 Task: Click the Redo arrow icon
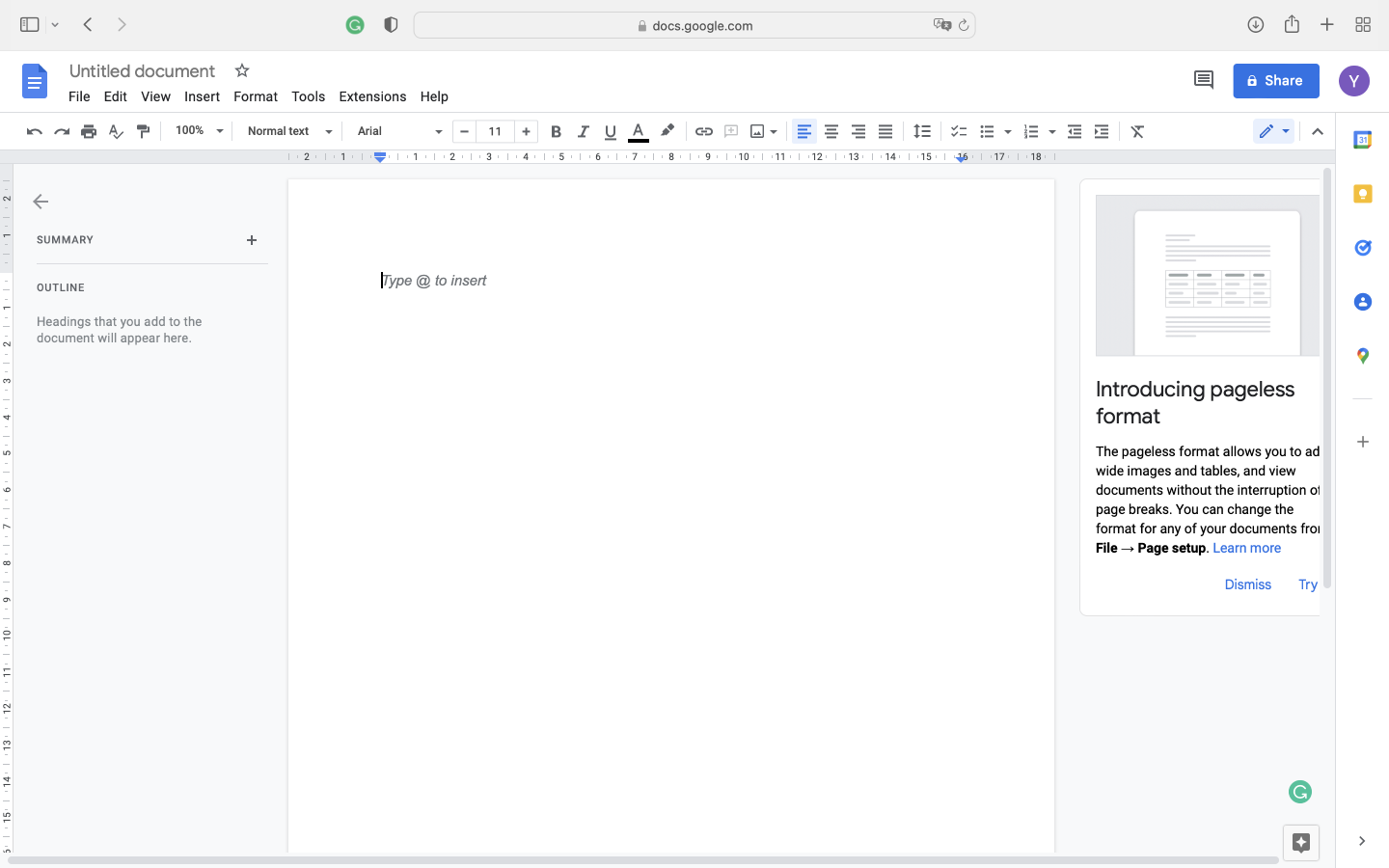point(62,131)
